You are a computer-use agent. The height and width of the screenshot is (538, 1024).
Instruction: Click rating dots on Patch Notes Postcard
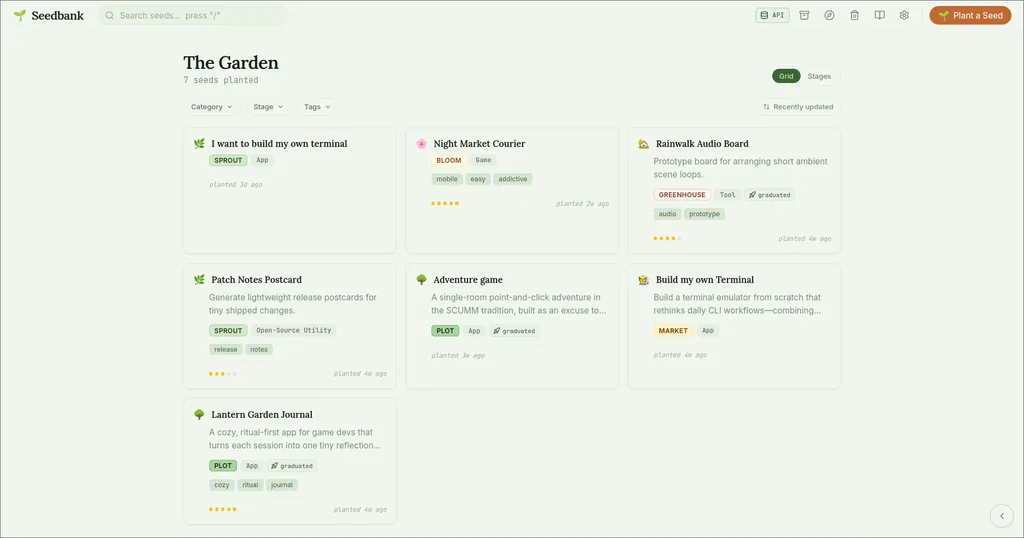223,374
